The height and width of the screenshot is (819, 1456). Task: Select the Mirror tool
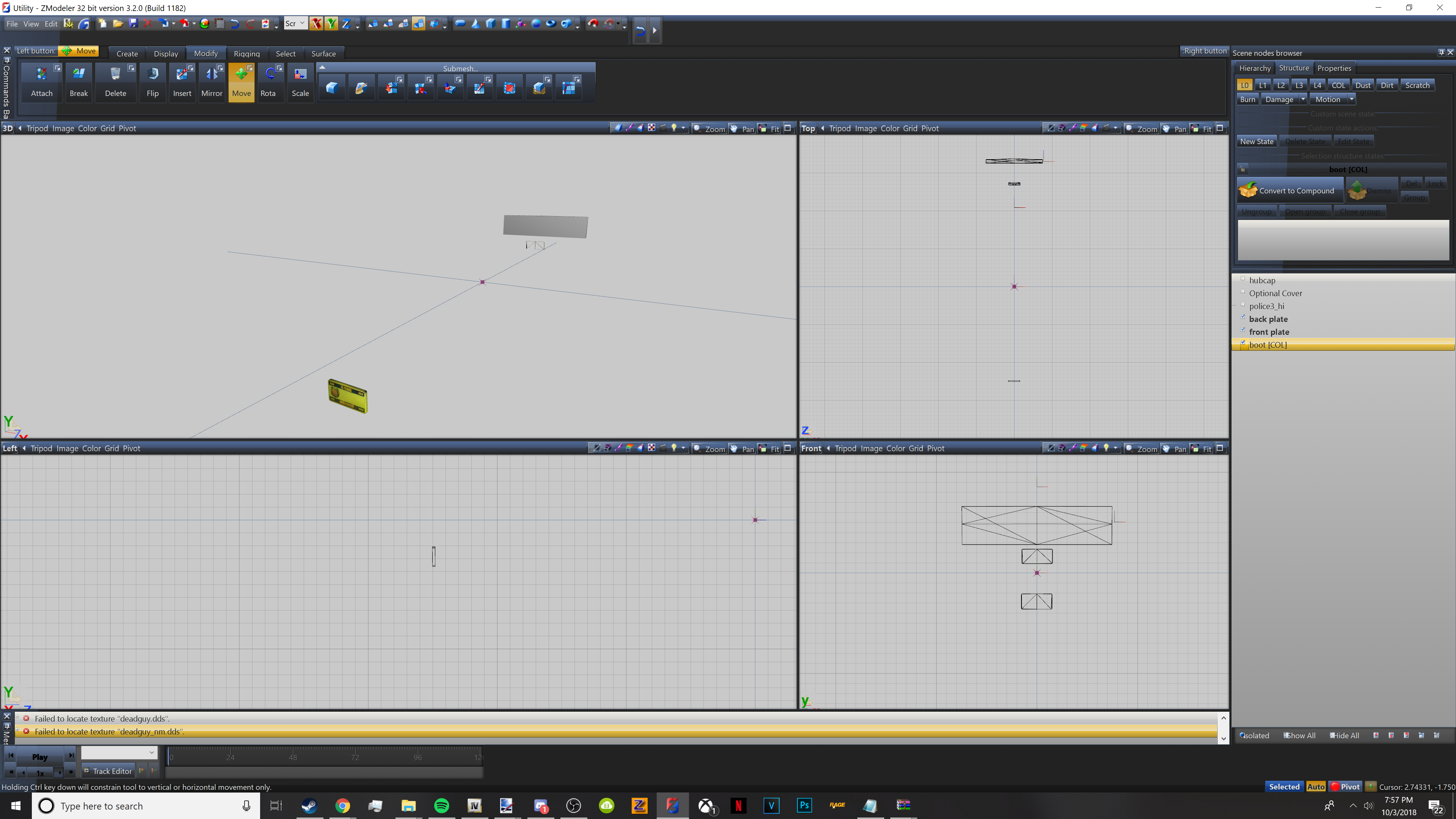[212, 82]
